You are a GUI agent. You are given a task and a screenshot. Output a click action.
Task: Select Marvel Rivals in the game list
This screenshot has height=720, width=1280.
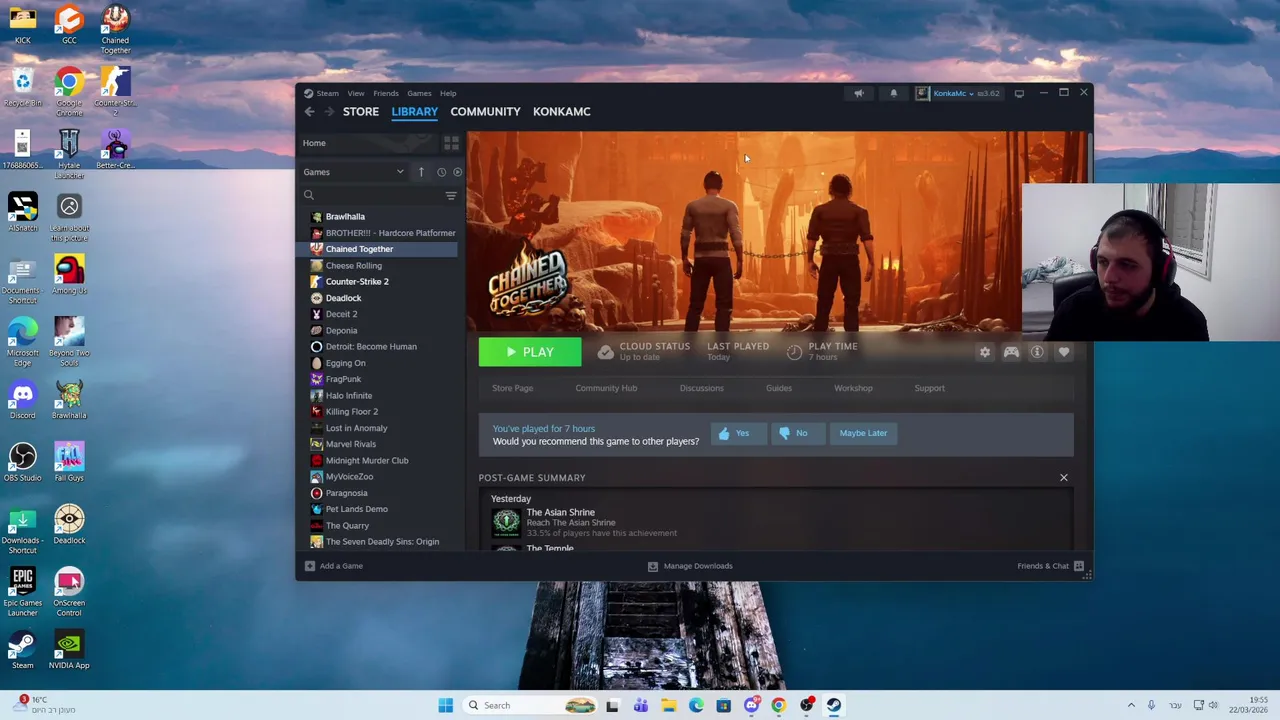pos(380,444)
